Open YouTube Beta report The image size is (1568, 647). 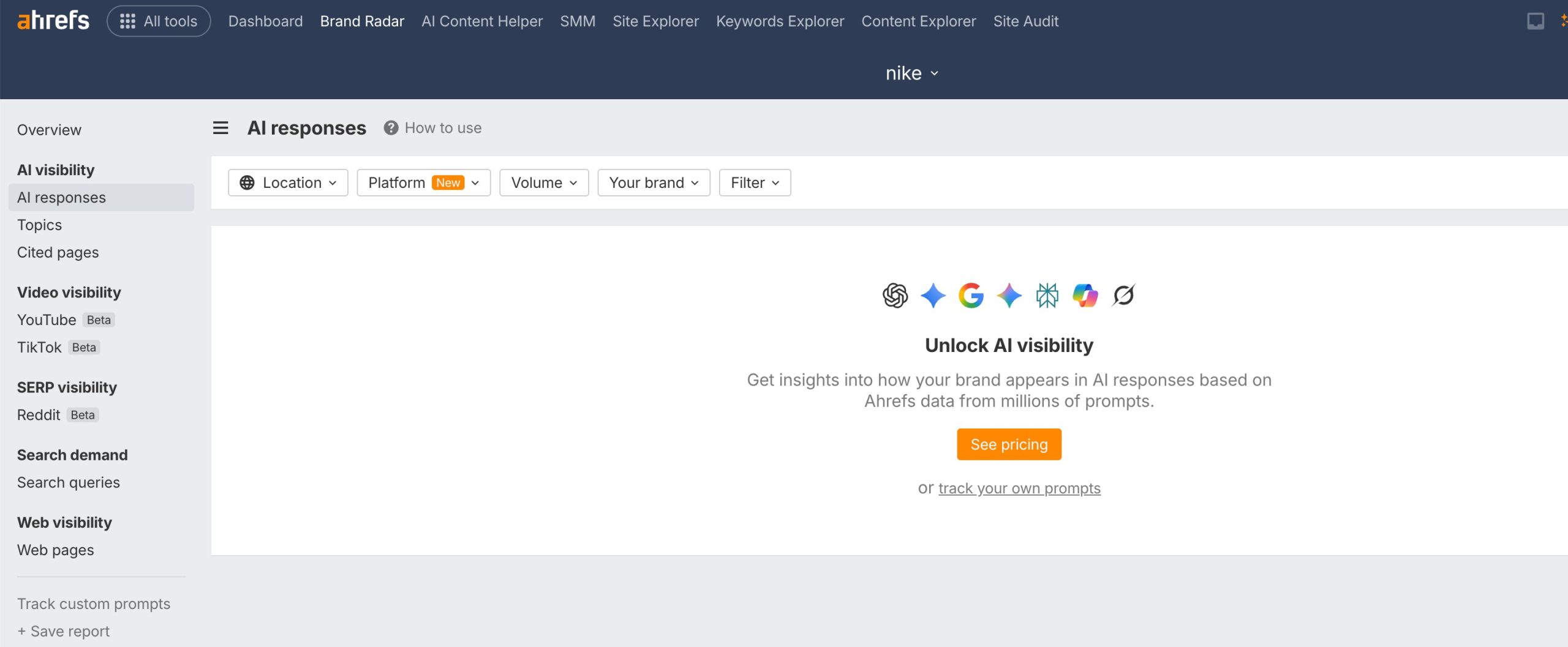(x=66, y=320)
